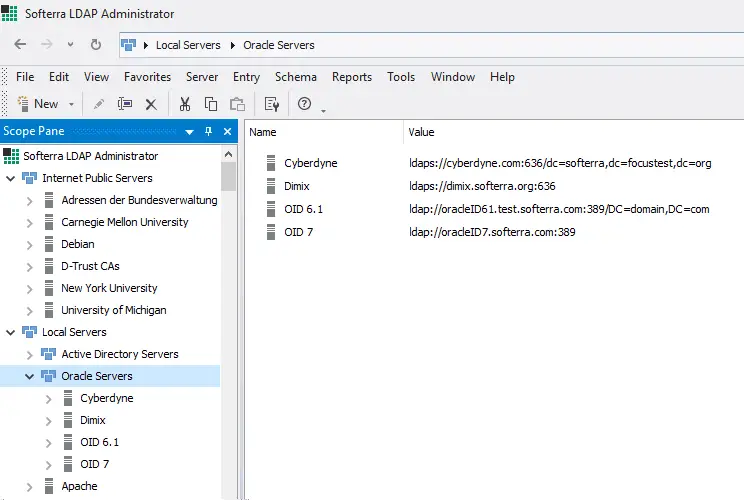Collapse the Oracle Servers tree node
This screenshot has width=744, height=500.
pyautogui.click(x=29, y=376)
